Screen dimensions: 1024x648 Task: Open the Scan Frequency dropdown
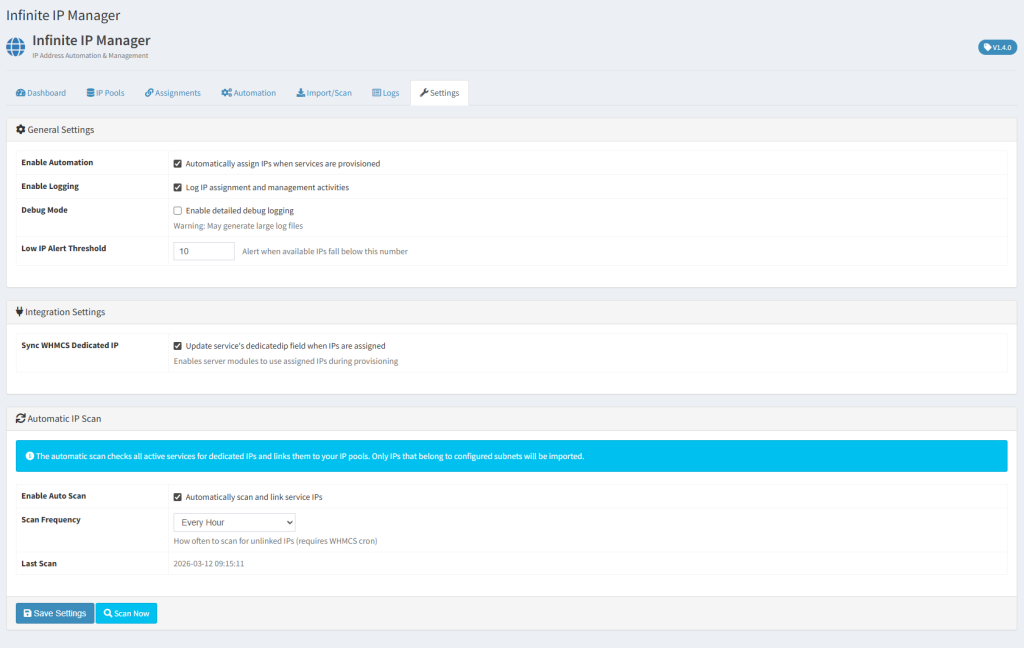[234, 522]
